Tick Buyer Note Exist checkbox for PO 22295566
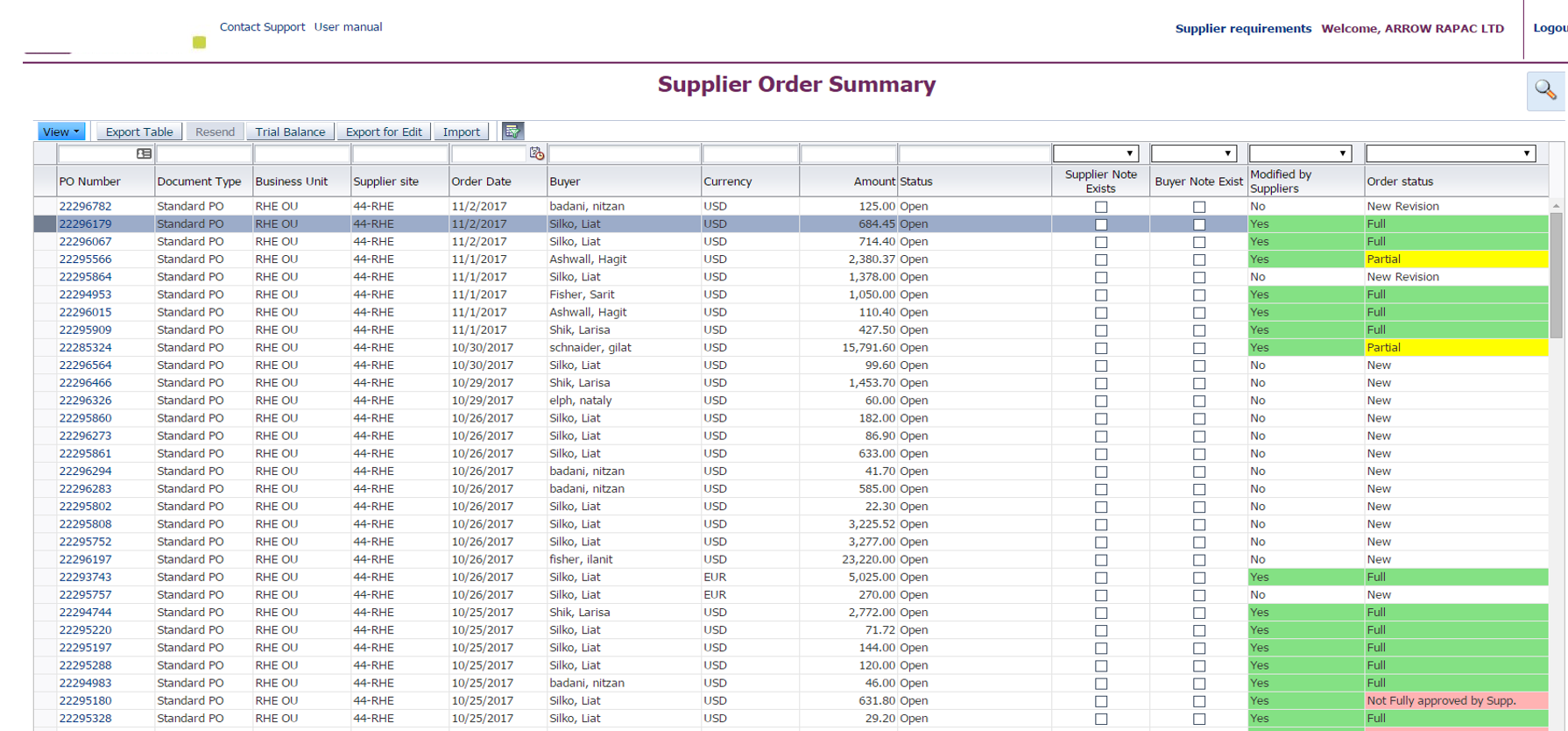The height and width of the screenshot is (731, 1568). click(1199, 259)
